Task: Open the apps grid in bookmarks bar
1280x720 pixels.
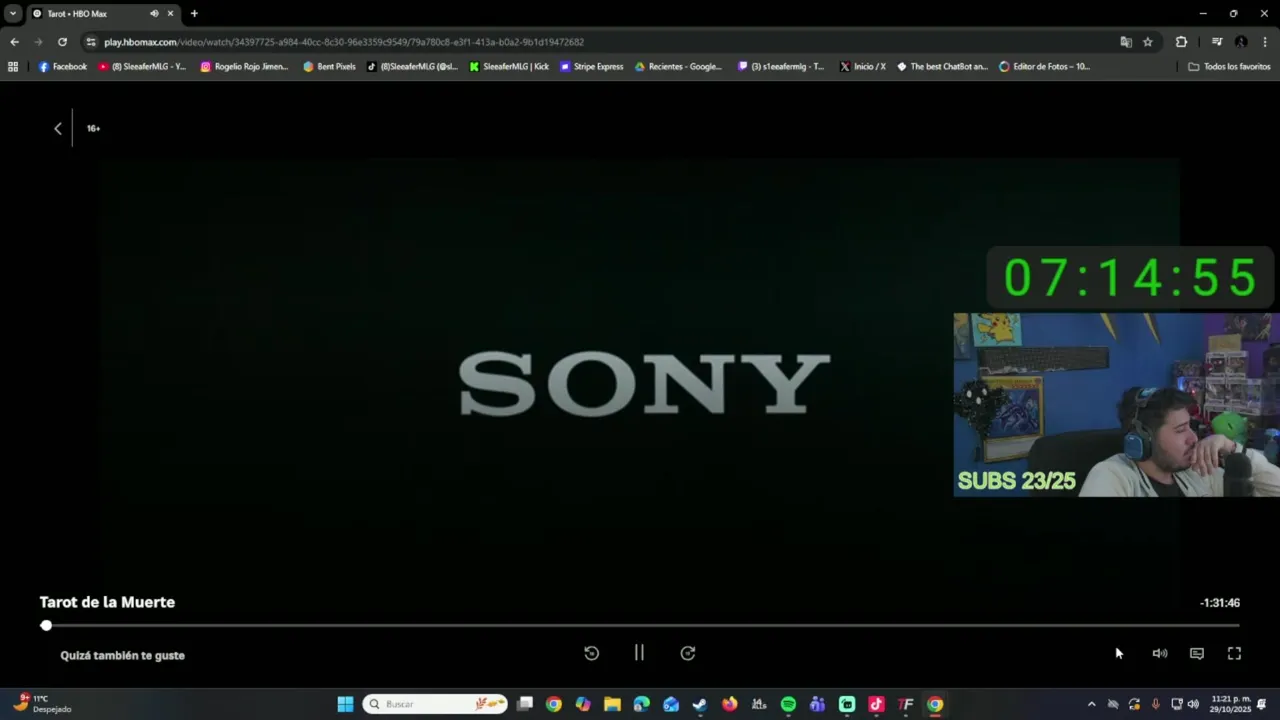Action: click(x=13, y=67)
